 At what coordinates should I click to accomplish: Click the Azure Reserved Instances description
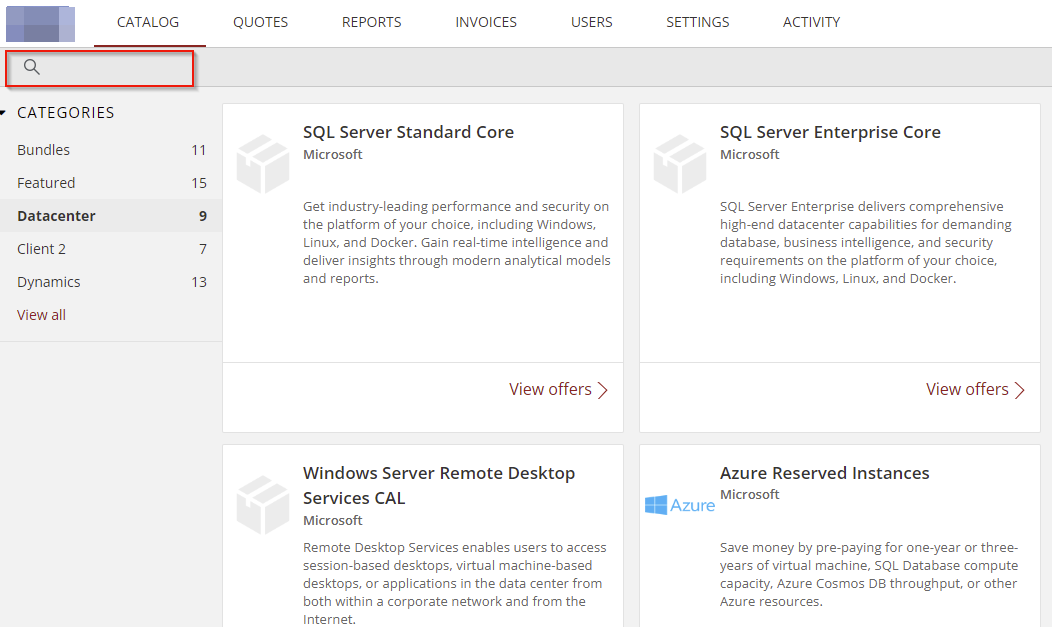(869, 574)
